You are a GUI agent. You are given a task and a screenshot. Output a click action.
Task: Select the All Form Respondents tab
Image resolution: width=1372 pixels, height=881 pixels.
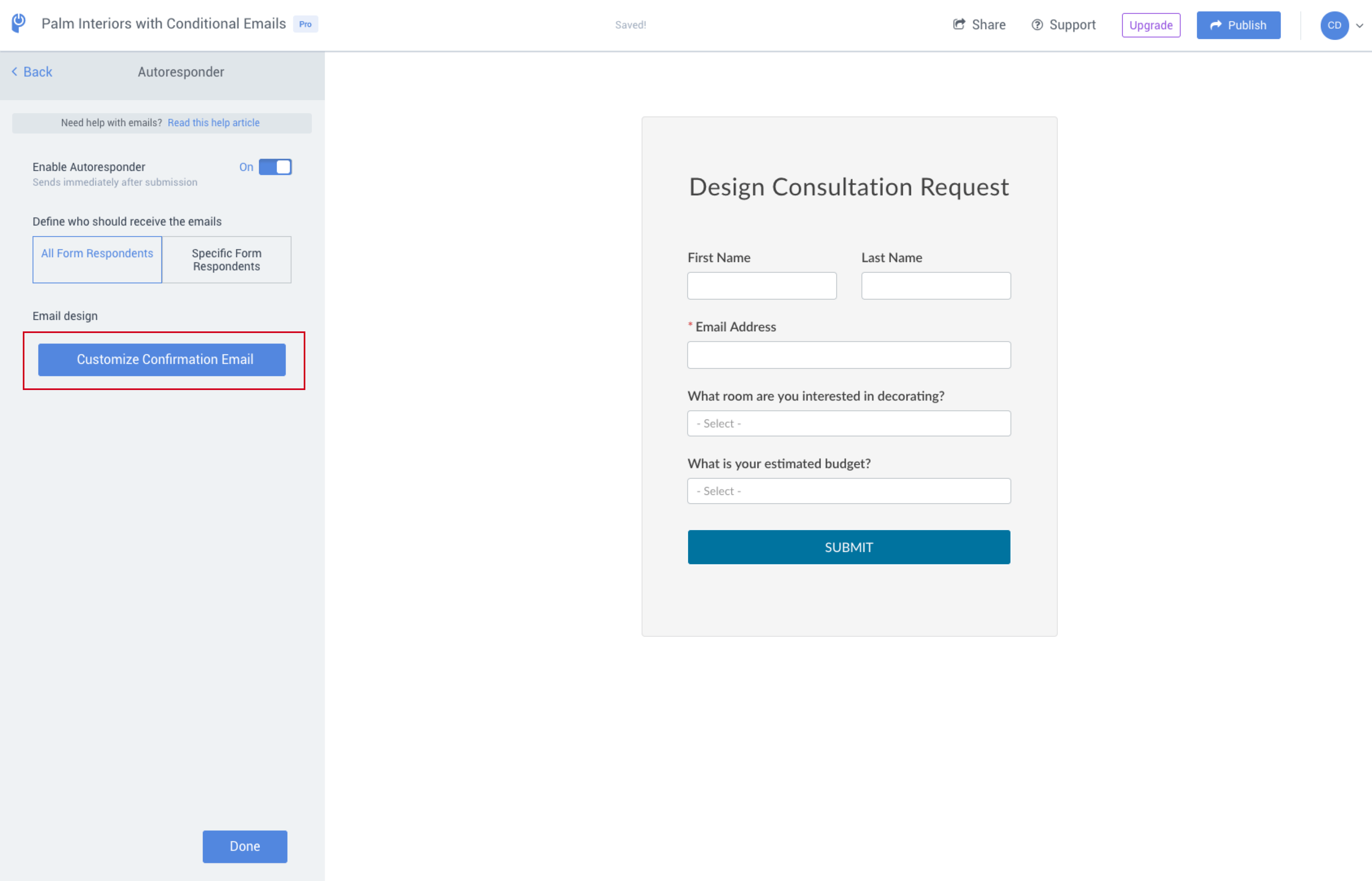(x=97, y=253)
